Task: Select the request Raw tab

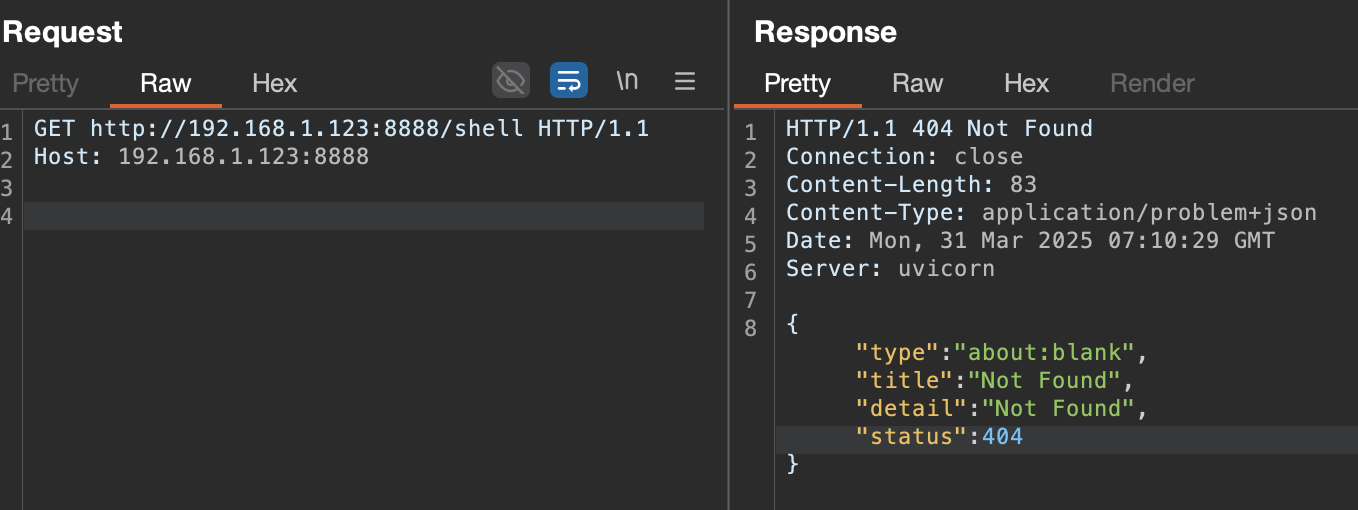Action: point(166,83)
